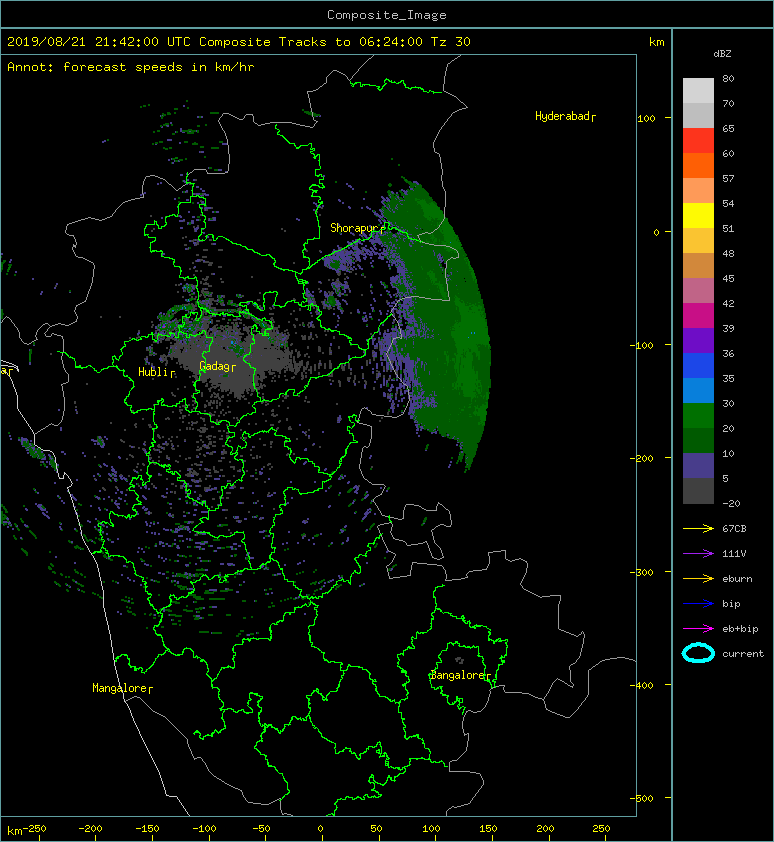The width and height of the screenshot is (774, 842).
Task: Click the Shorapur station label
Action: click(x=357, y=228)
